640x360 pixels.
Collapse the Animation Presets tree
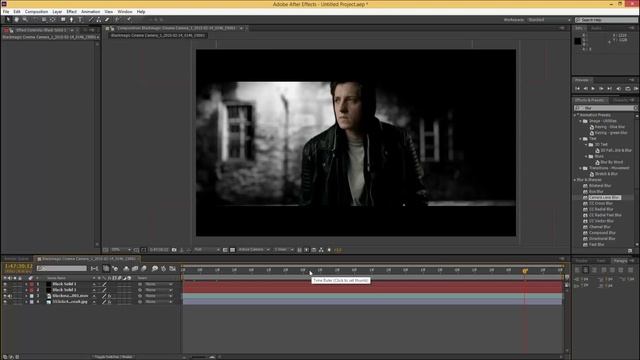pos(576,115)
